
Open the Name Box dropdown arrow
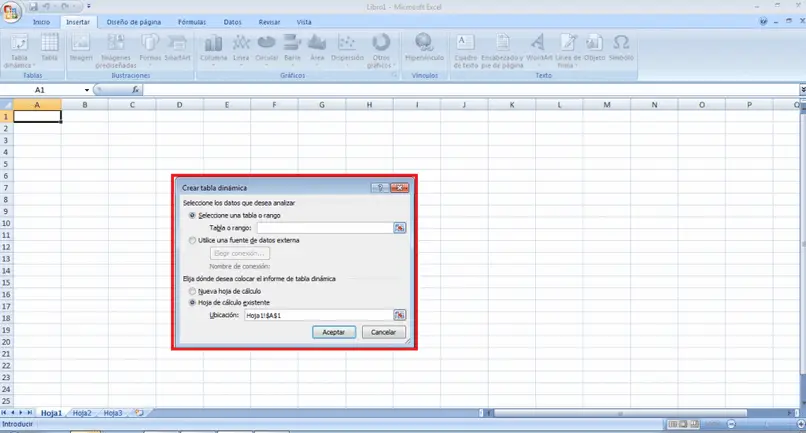coord(86,90)
